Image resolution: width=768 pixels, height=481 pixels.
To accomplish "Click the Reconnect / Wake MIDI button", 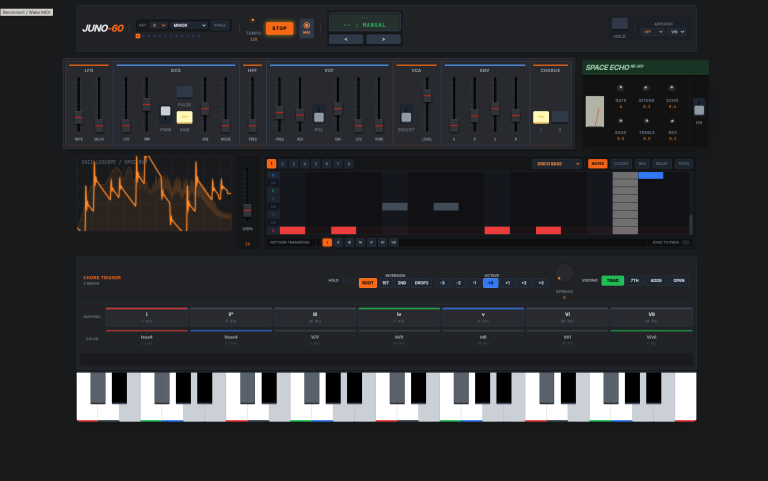I will click(26, 12).
